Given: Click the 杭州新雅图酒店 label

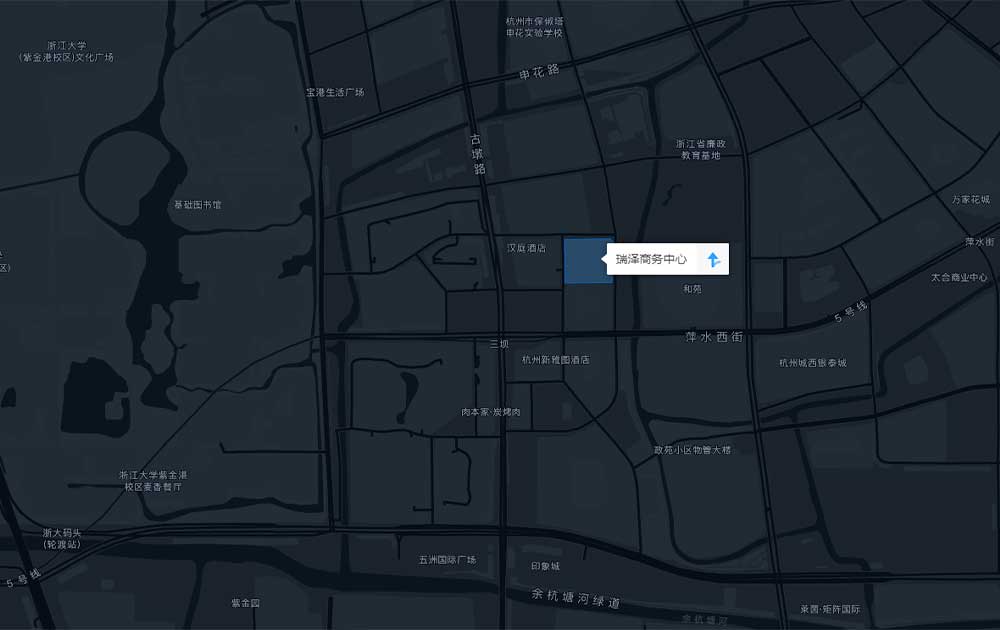Looking at the screenshot, I should click(555, 360).
